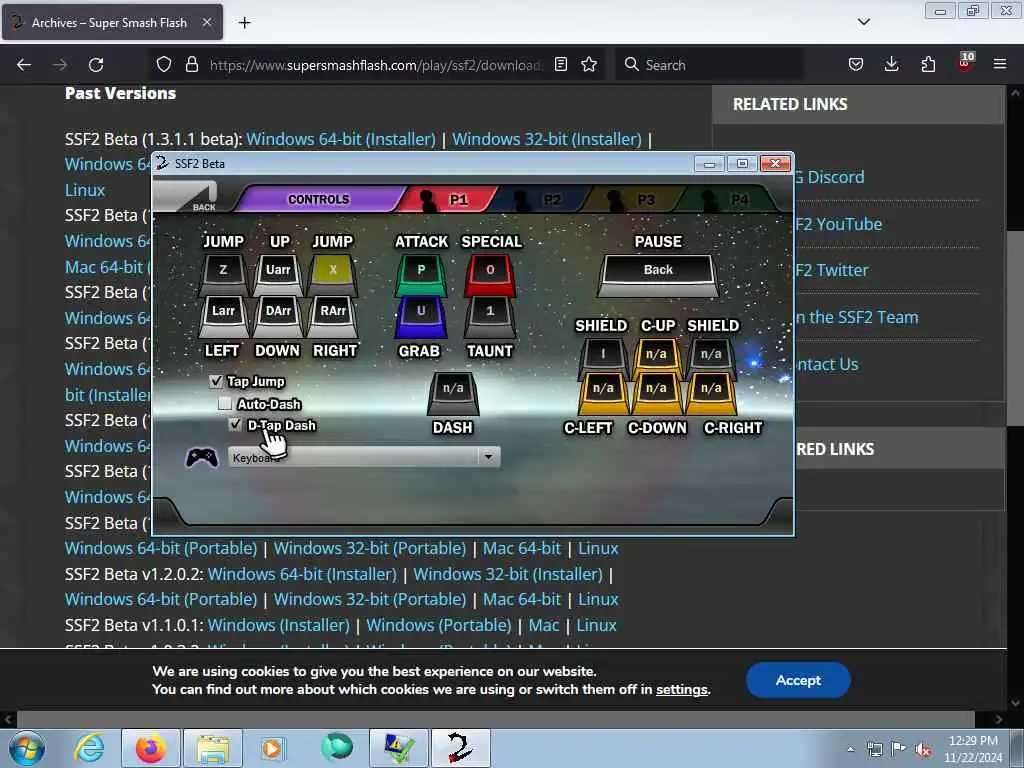The height and width of the screenshot is (768, 1024).
Task: Open the Firefox hamburger menu
Action: pos(1000,65)
